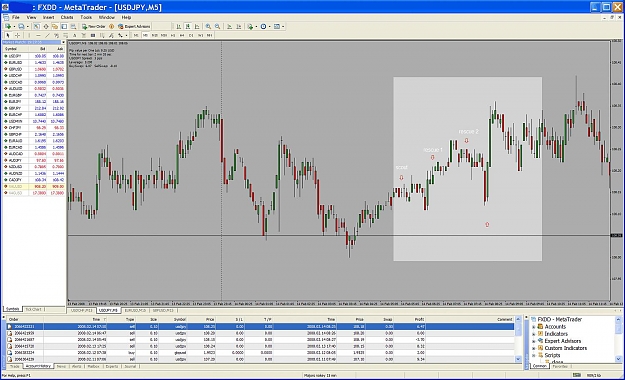Expand the Custom Indicators node in Navigator
The width and height of the screenshot is (625, 380).
pos(534,348)
